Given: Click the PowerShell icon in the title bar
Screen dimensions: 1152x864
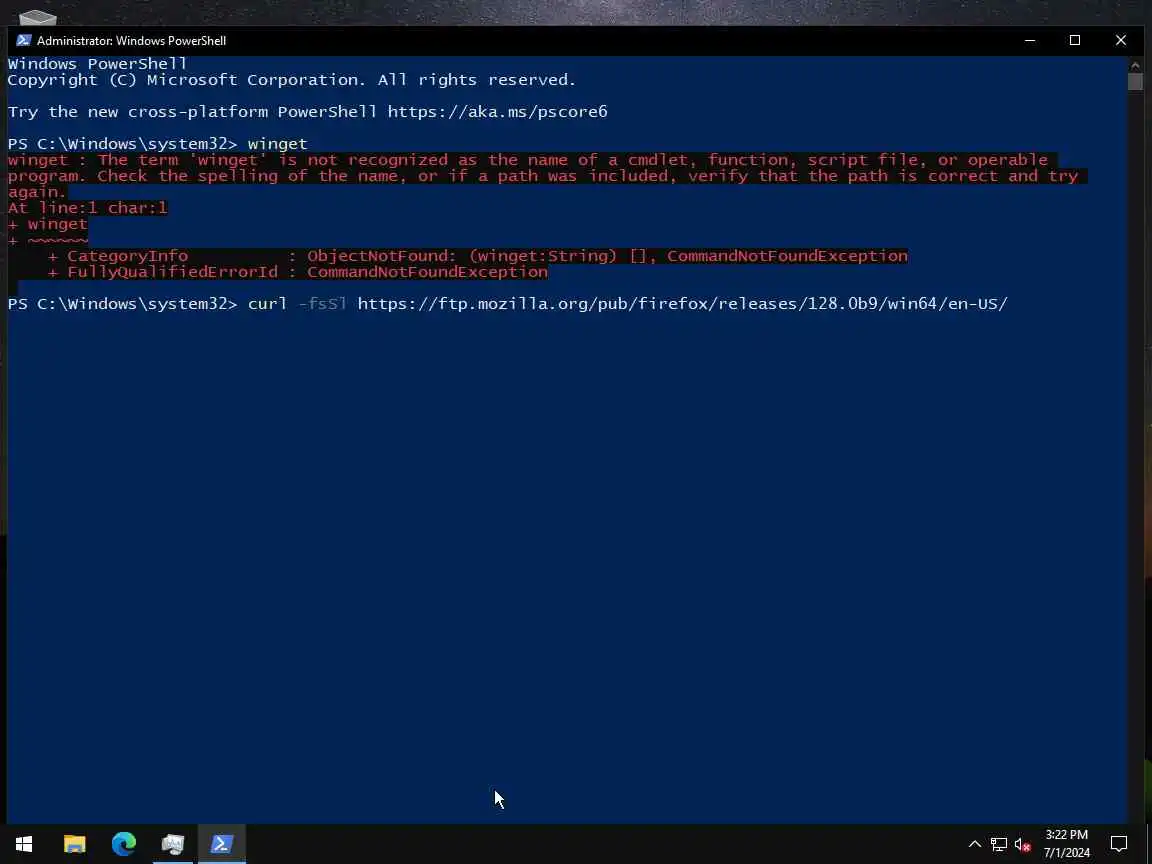Looking at the screenshot, I should pyautogui.click(x=24, y=40).
